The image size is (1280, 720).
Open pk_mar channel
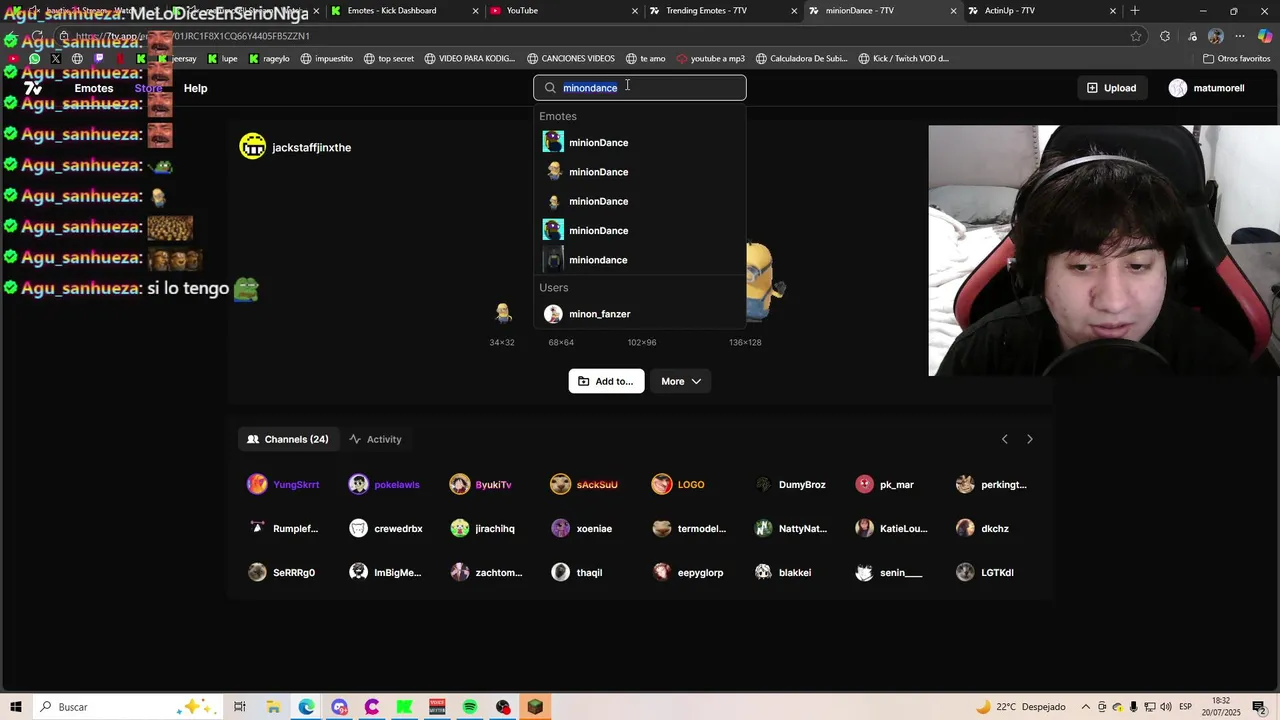click(884, 485)
